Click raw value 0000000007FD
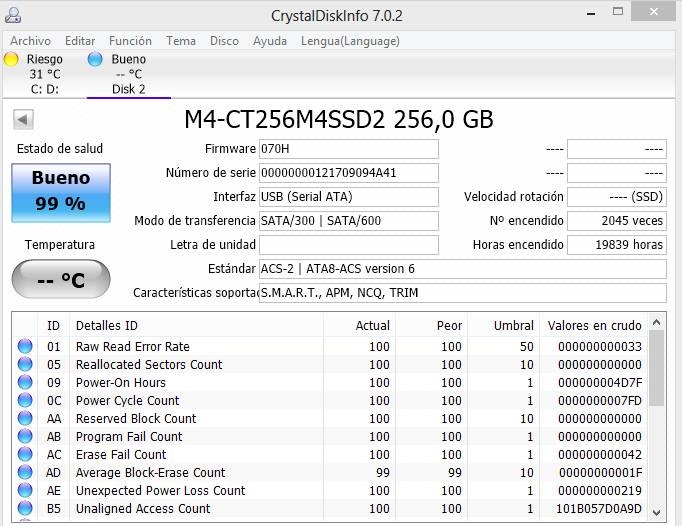This screenshot has width=682, height=526. pyautogui.click(x=600, y=400)
